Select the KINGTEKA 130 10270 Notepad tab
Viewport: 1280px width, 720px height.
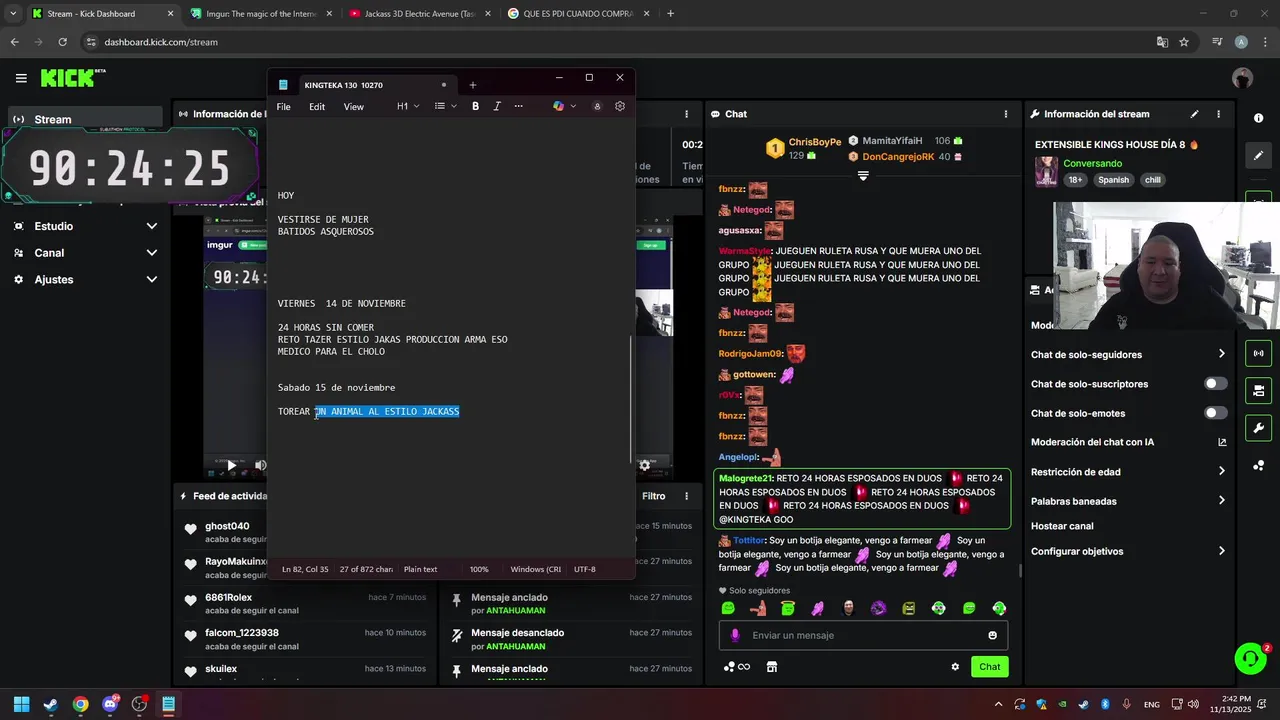[363, 85]
